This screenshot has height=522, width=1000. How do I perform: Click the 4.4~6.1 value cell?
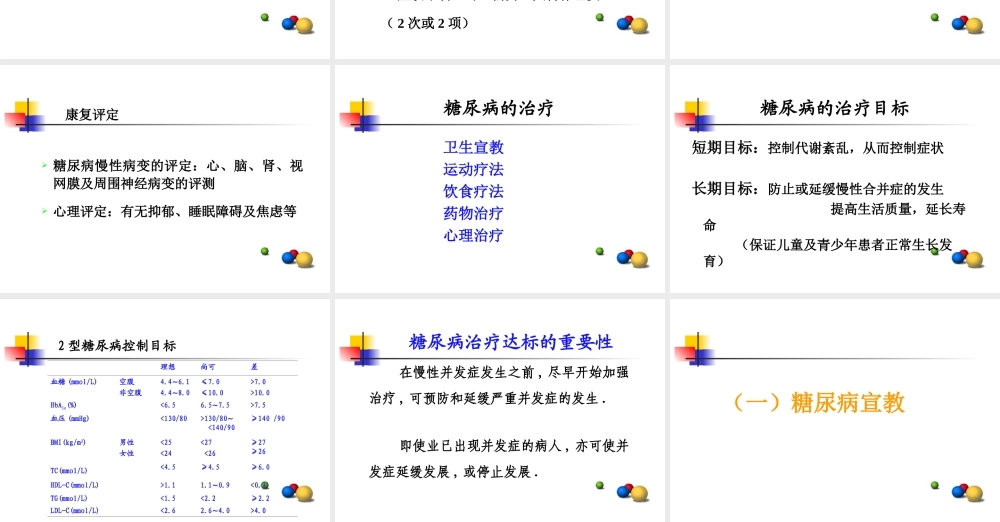point(175,382)
